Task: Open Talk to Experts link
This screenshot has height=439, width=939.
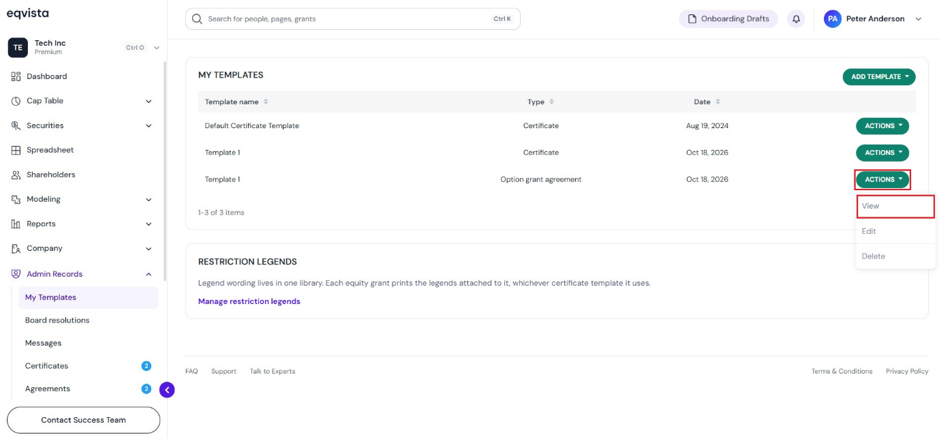Action: 272,371
